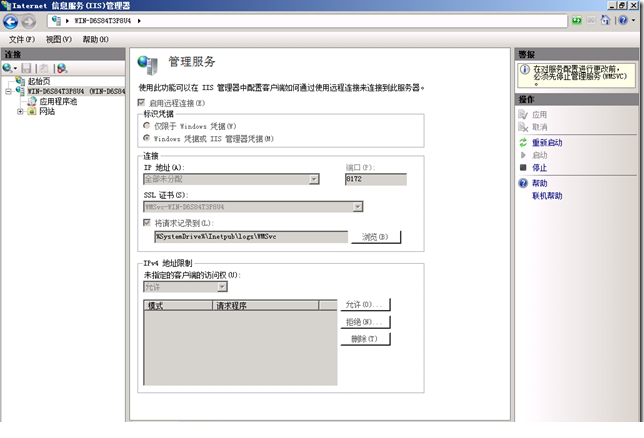The height and width of the screenshot is (438, 644).
Task: Click the 允许(O)... allow button
Action: coord(365,304)
